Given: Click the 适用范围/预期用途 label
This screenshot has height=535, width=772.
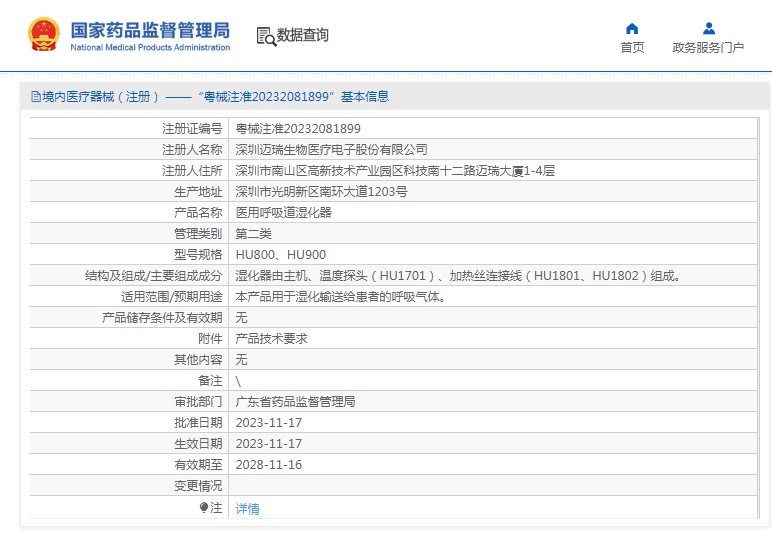Looking at the screenshot, I should 172,297.
